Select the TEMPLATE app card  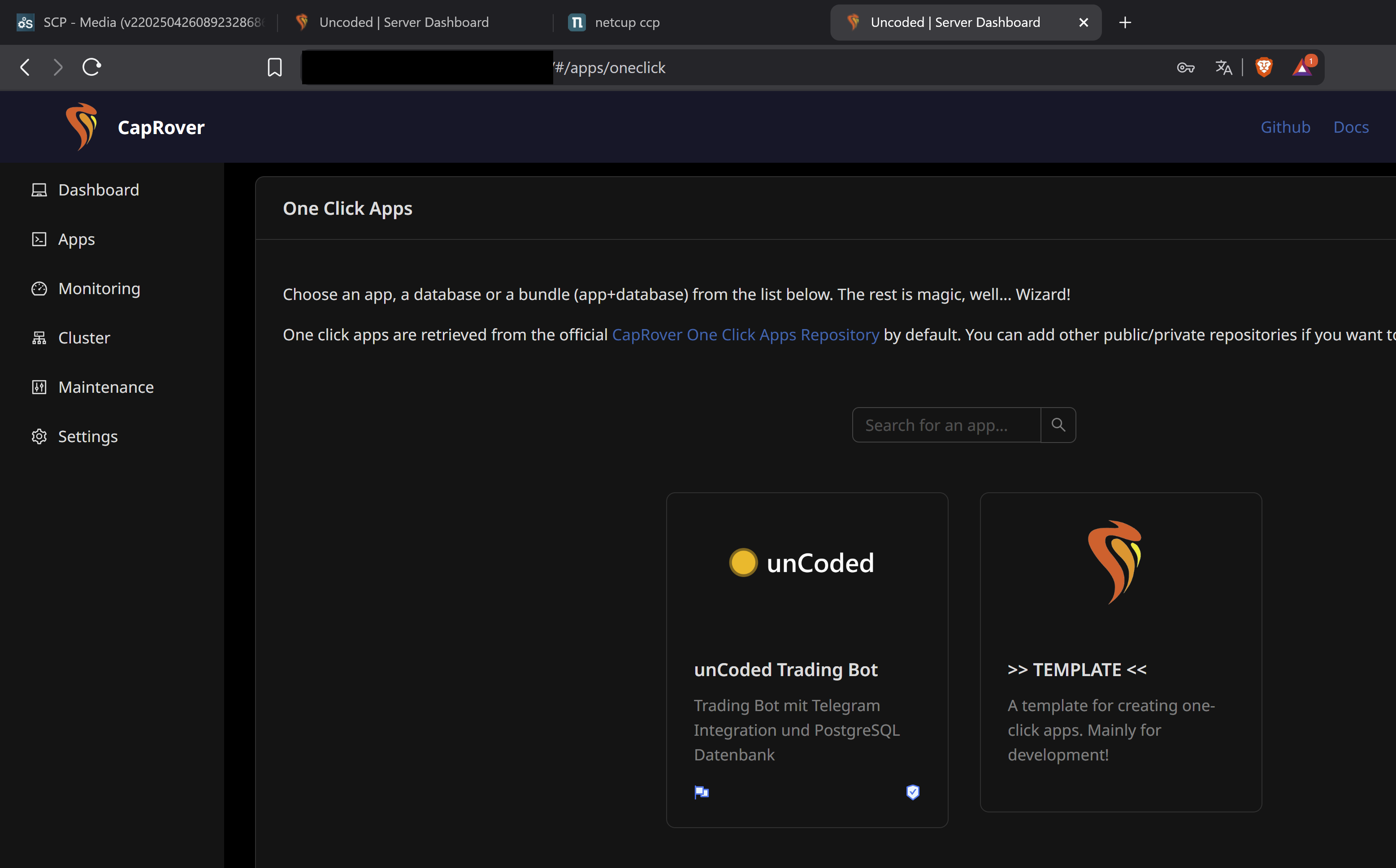click(1120, 651)
